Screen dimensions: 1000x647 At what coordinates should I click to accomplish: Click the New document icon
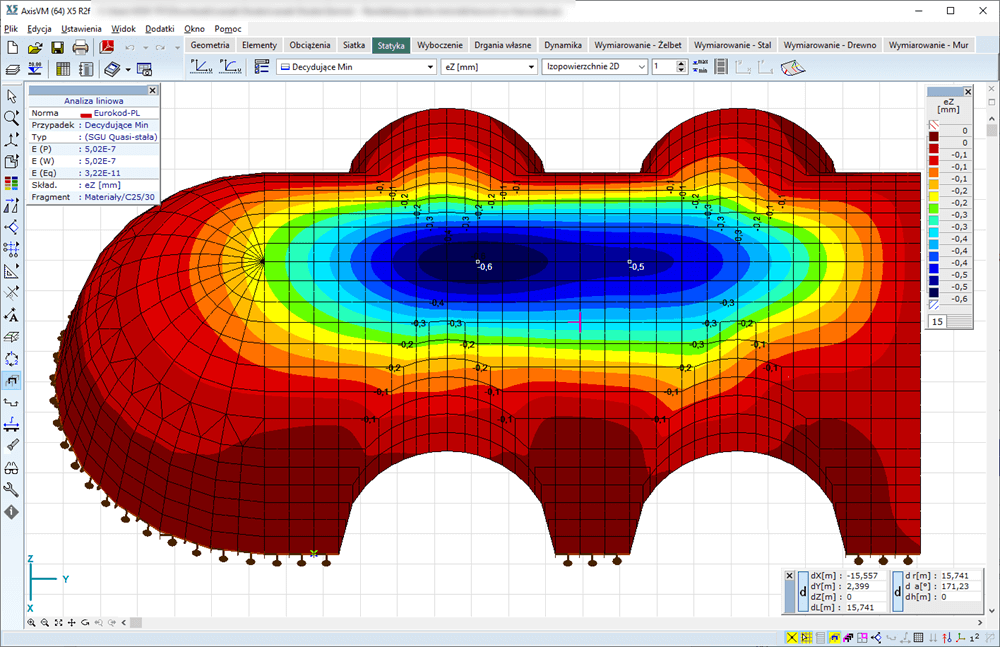click(x=12, y=47)
